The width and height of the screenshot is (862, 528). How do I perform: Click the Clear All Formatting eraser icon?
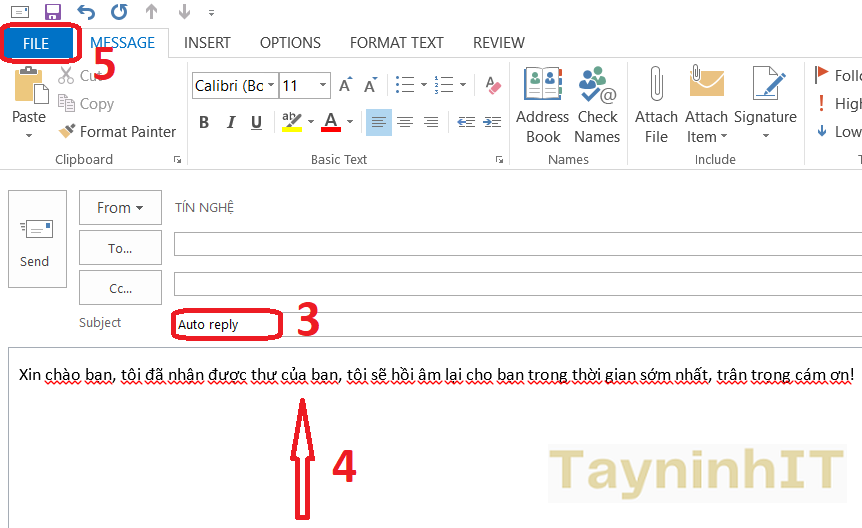click(x=492, y=86)
